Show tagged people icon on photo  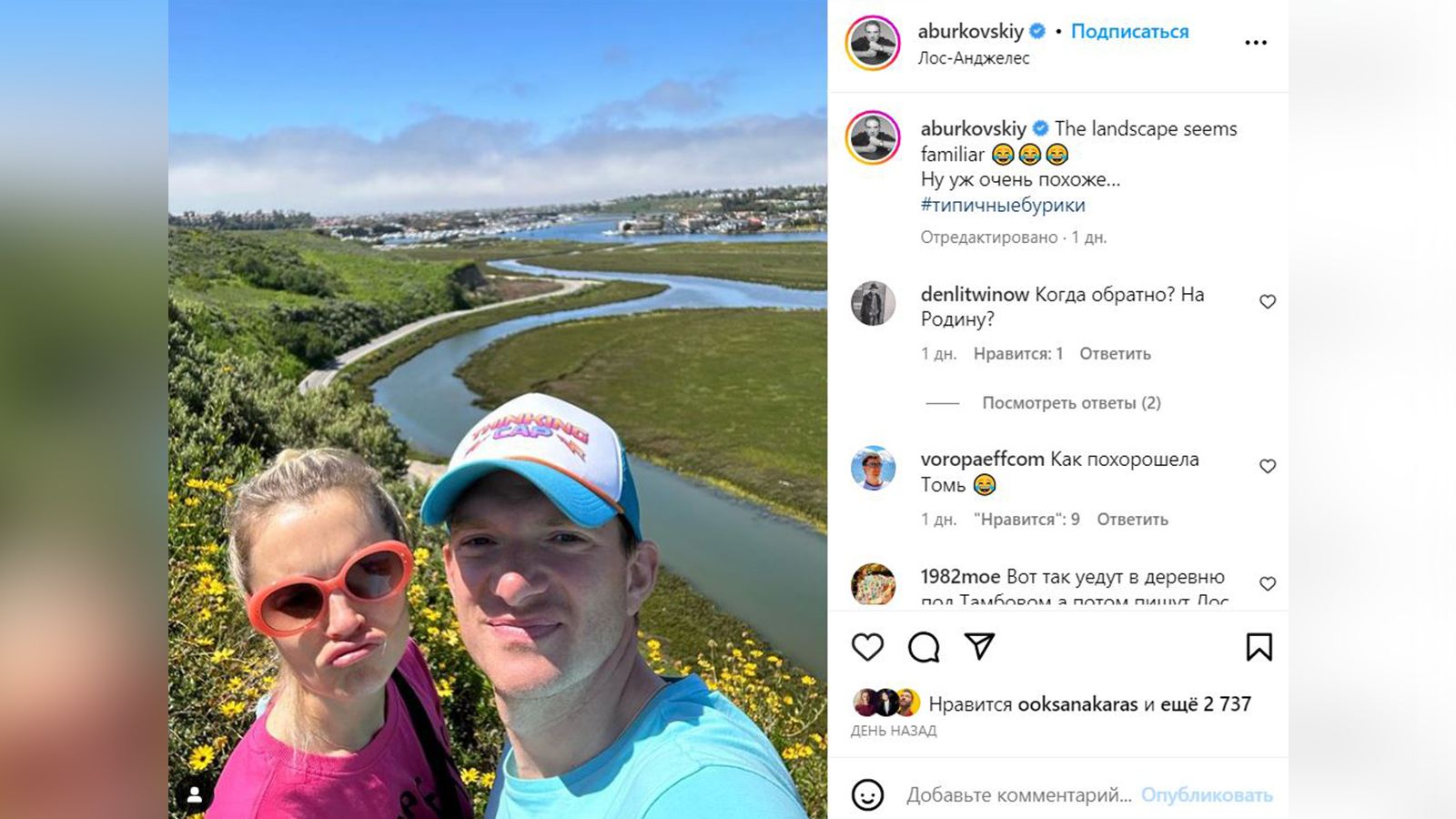(x=195, y=794)
